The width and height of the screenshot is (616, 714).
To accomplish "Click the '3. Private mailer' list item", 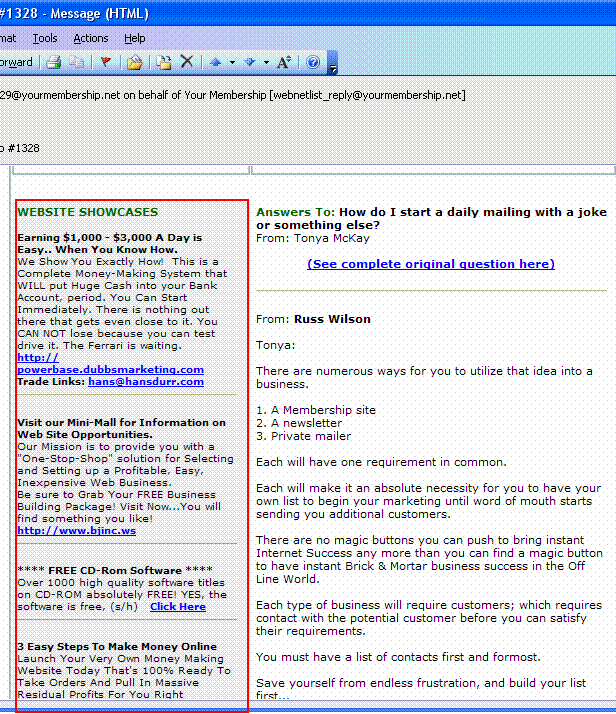I will point(304,436).
